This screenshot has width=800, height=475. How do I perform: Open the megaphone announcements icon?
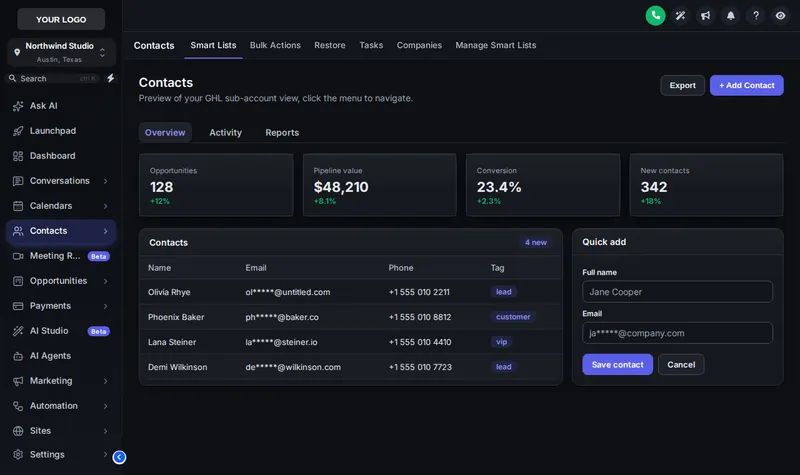(x=706, y=16)
